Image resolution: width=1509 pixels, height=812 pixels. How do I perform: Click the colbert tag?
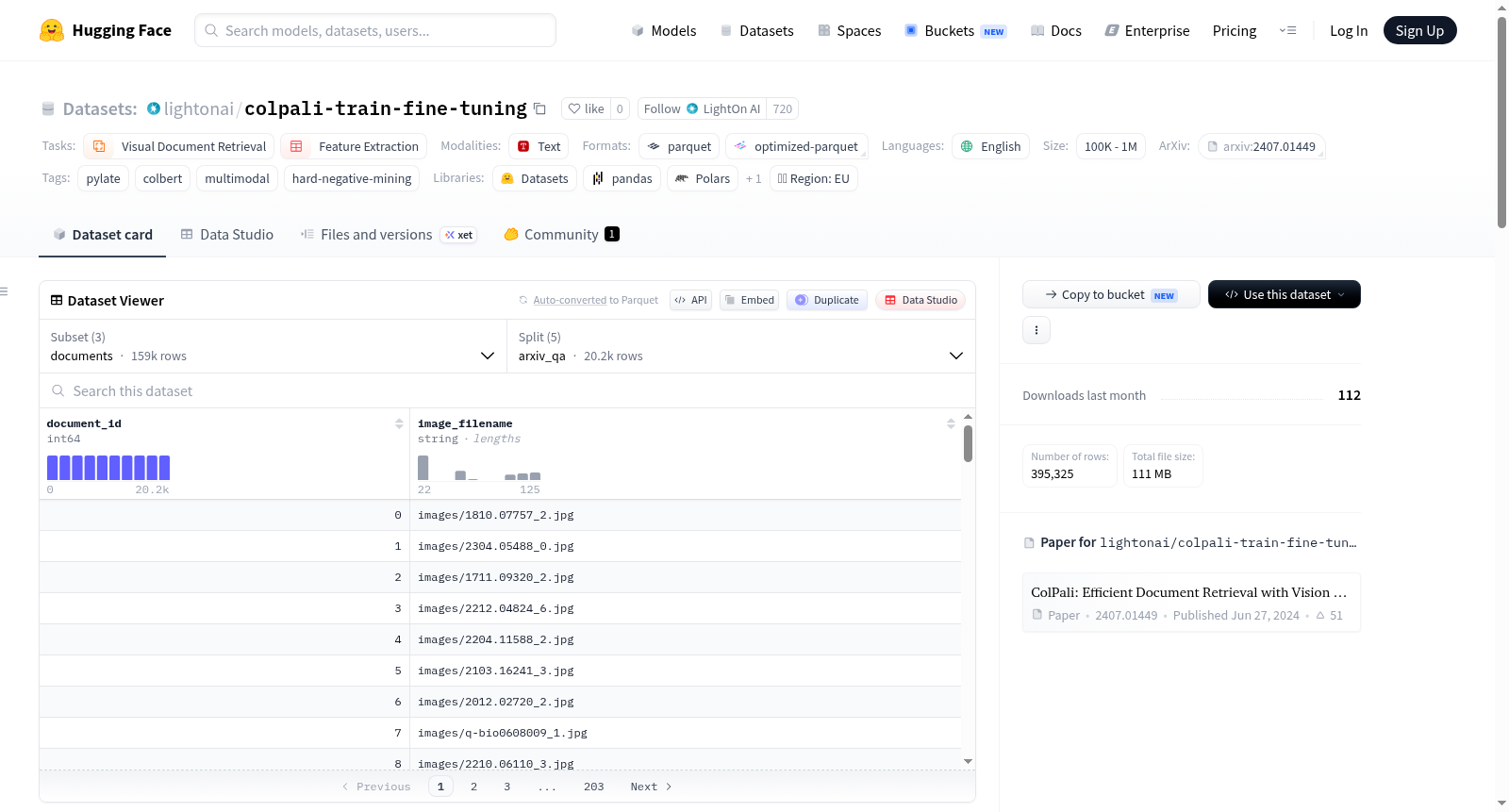[162, 178]
